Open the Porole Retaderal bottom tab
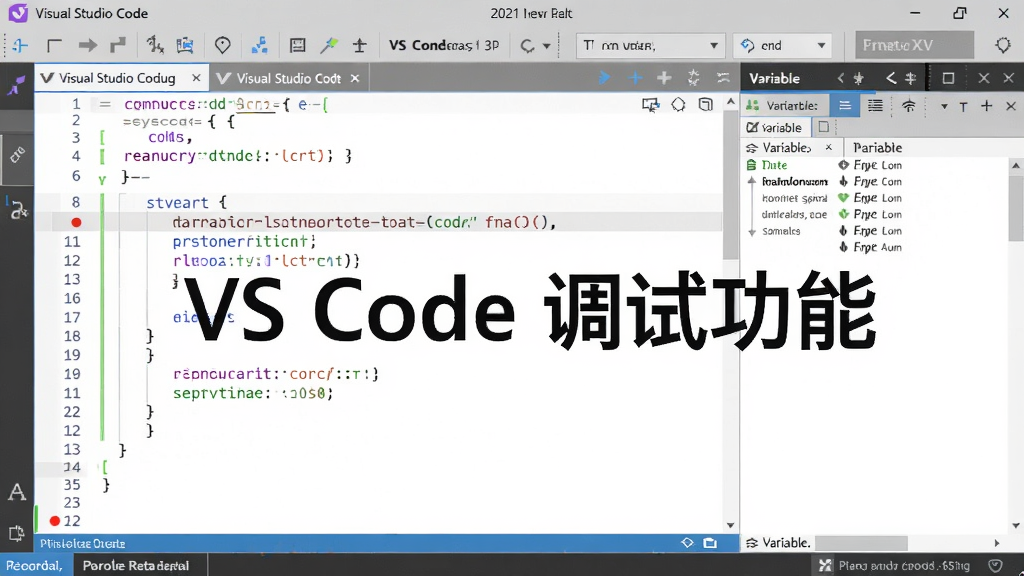This screenshot has width=1024, height=576. [x=136, y=566]
